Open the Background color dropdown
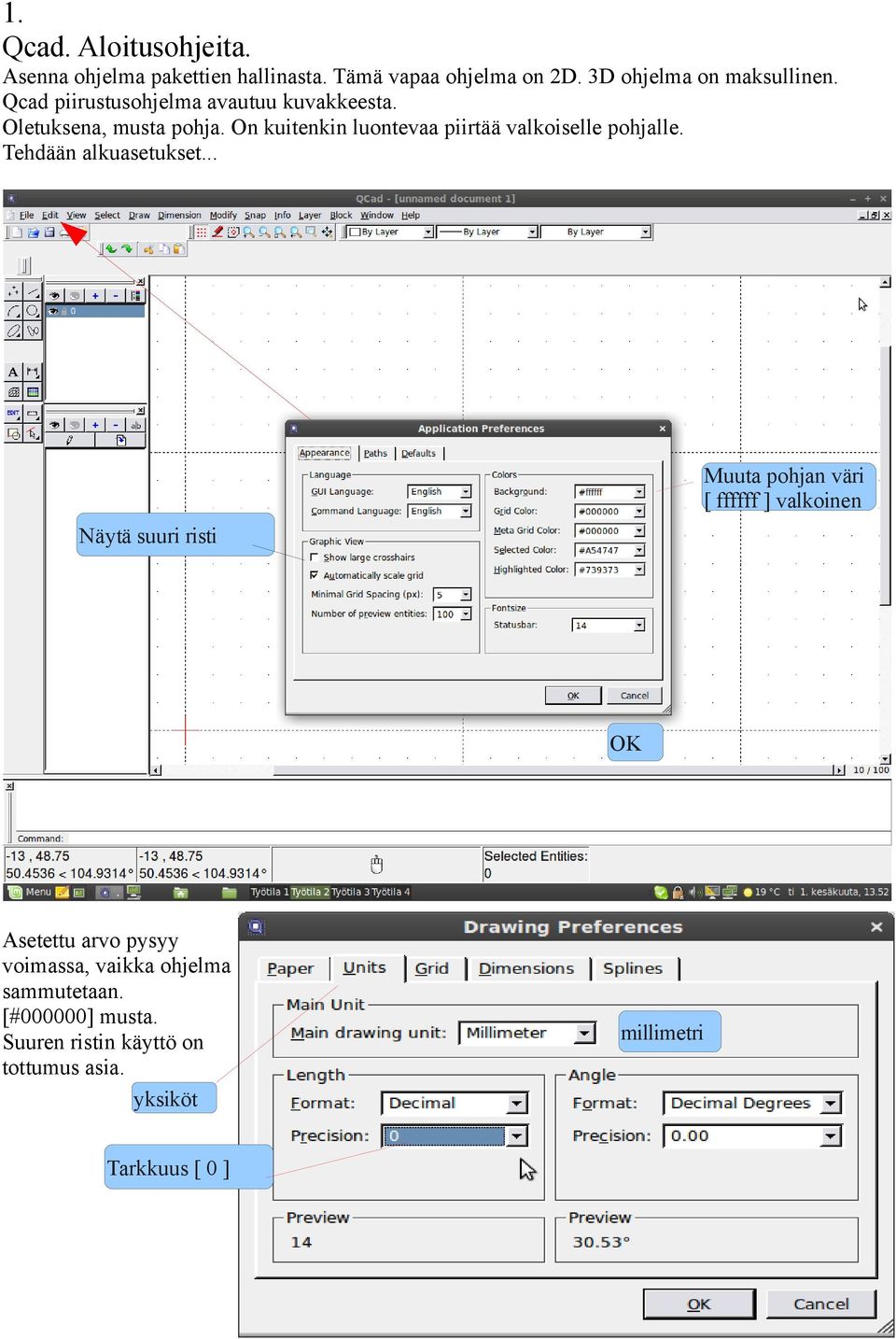Screen dimensions: 896x1339 [610, 492]
